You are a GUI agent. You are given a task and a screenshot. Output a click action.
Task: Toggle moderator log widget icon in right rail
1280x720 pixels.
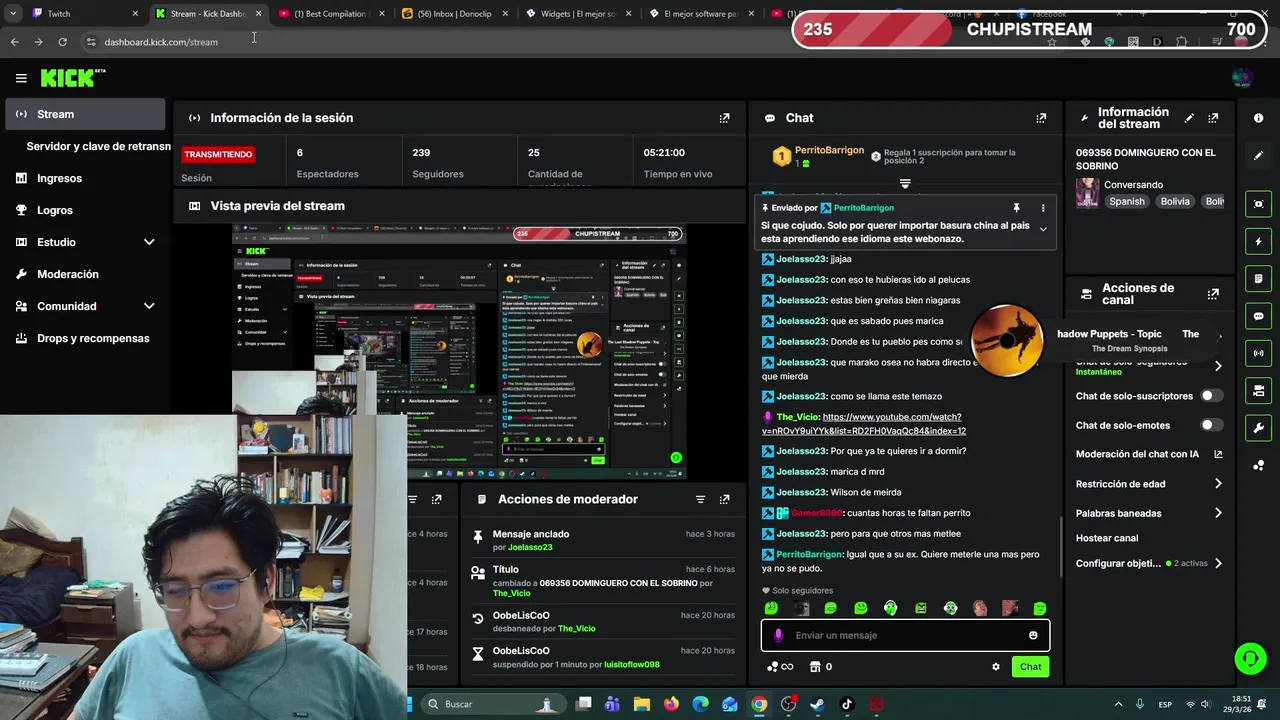point(1258,278)
